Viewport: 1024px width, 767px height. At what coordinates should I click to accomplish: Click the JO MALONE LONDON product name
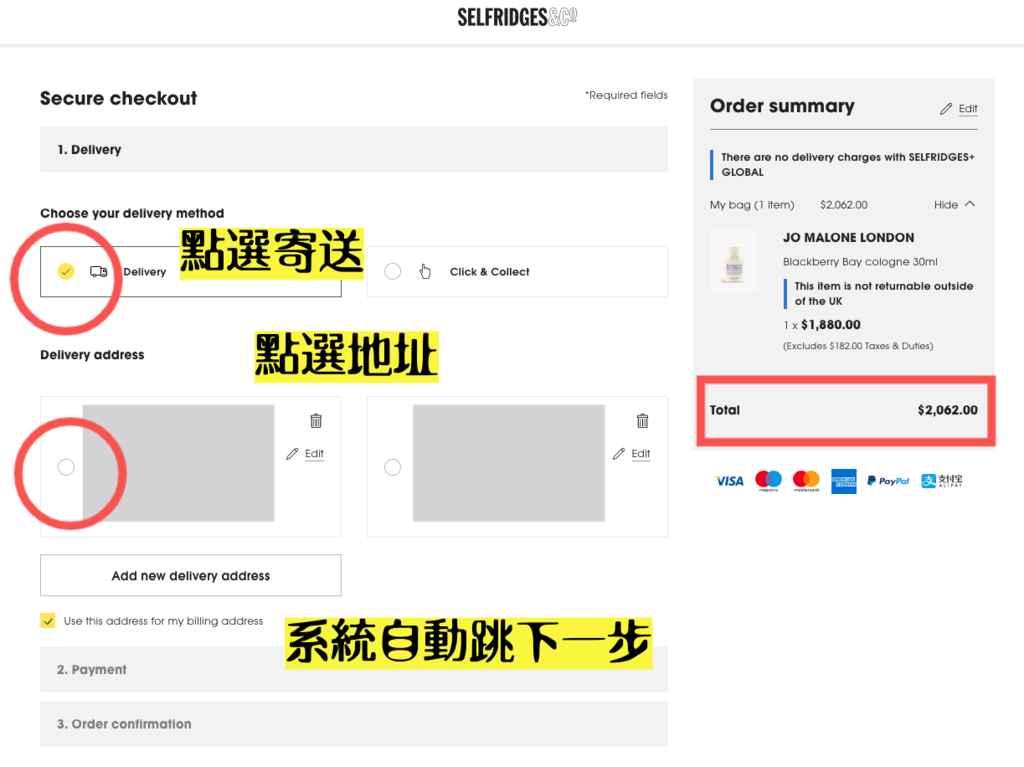point(848,238)
